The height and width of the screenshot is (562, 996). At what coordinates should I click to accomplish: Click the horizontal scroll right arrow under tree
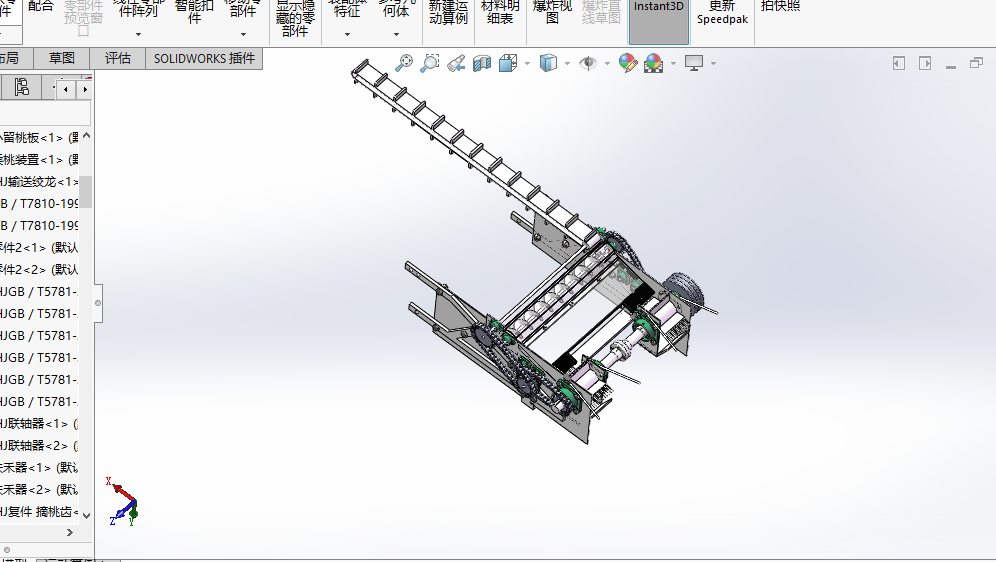[x=70, y=533]
